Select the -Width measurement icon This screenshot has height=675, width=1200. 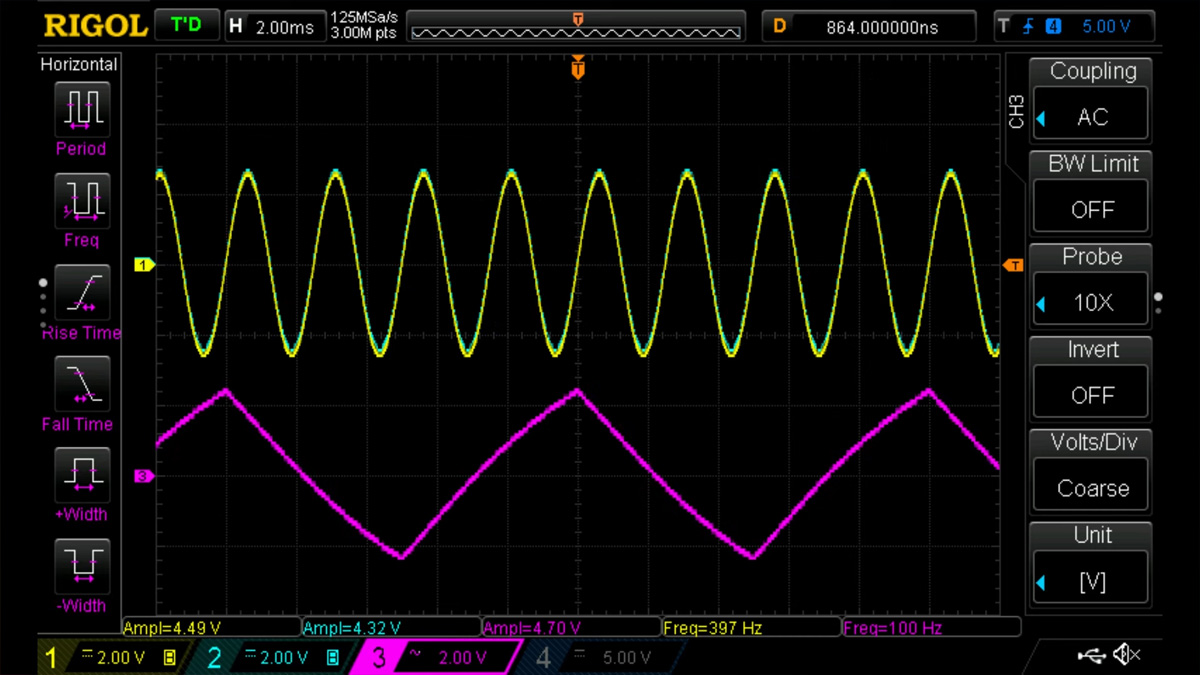point(80,565)
